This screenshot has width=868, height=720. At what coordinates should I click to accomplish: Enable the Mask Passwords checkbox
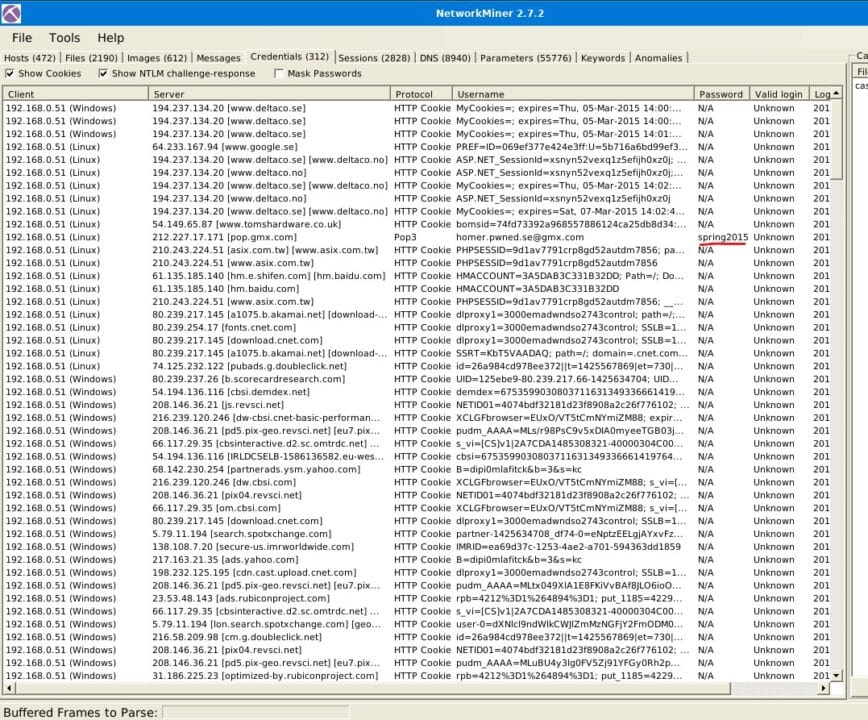[x=277, y=73]
